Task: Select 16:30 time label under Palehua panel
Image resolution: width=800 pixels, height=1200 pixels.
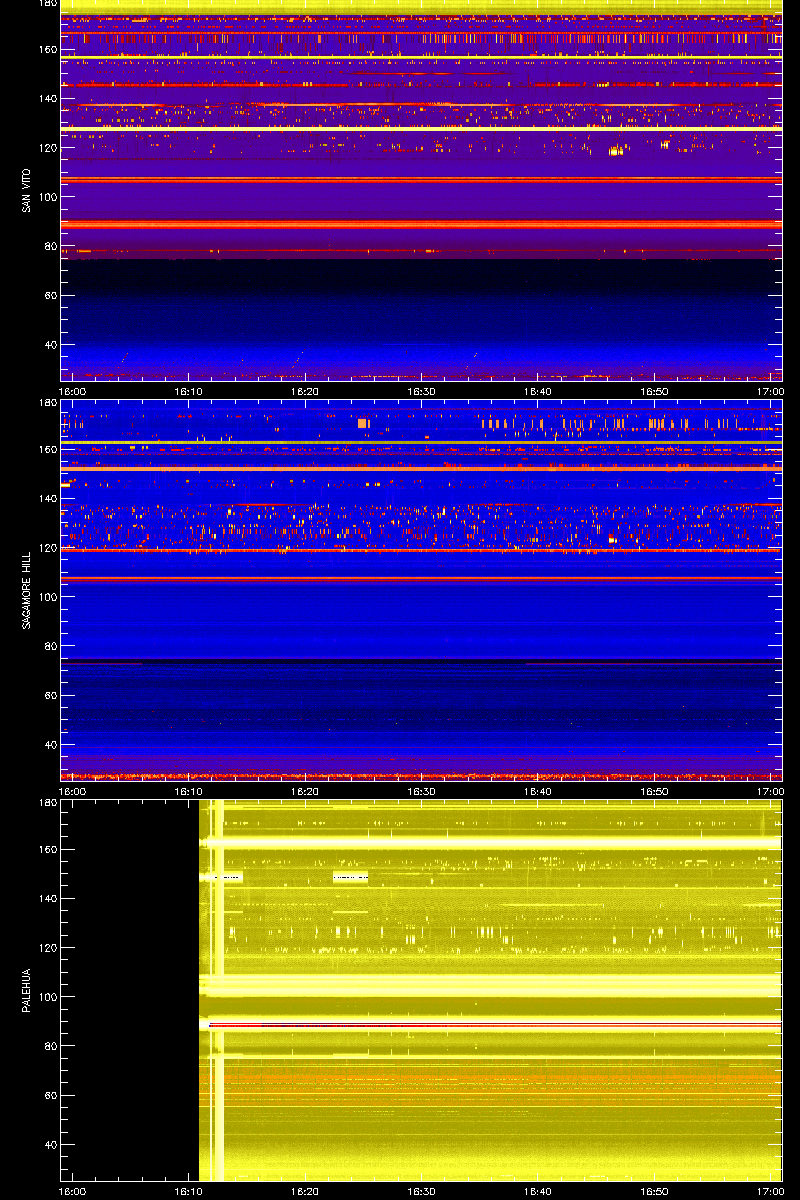Action: (422, 1192)
